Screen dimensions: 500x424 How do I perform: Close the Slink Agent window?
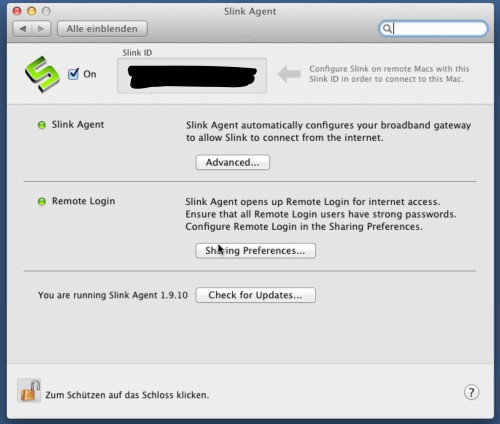pos(17,11)
